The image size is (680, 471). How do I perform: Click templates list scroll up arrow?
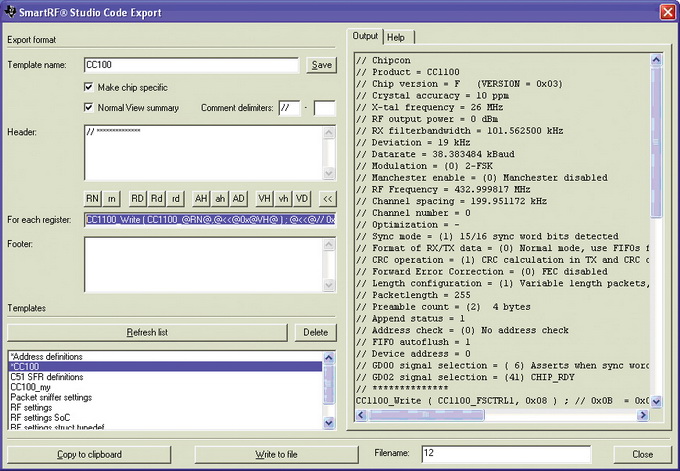[329, 358]
